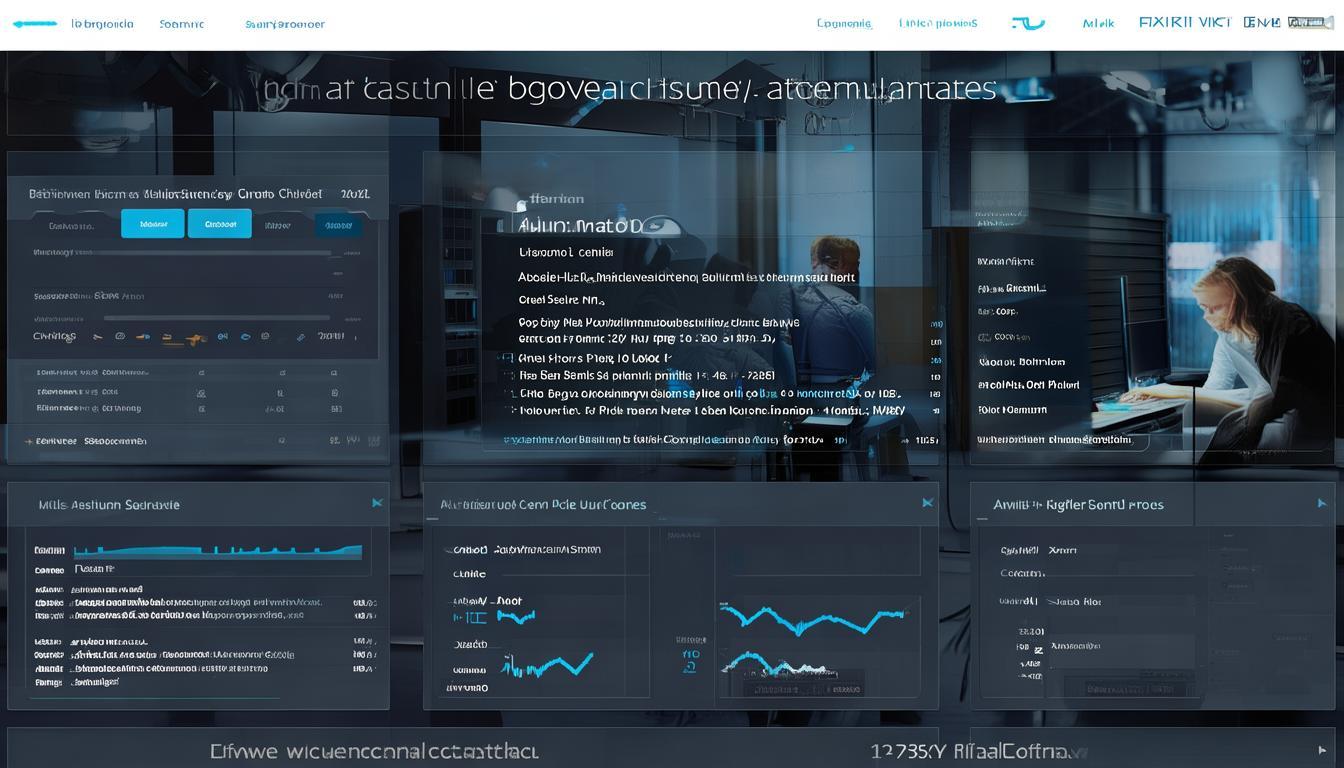Expand the bottom footer bar with the right arrow
The height and width of the screenshot is (768, 1344).
[1323, 750]
